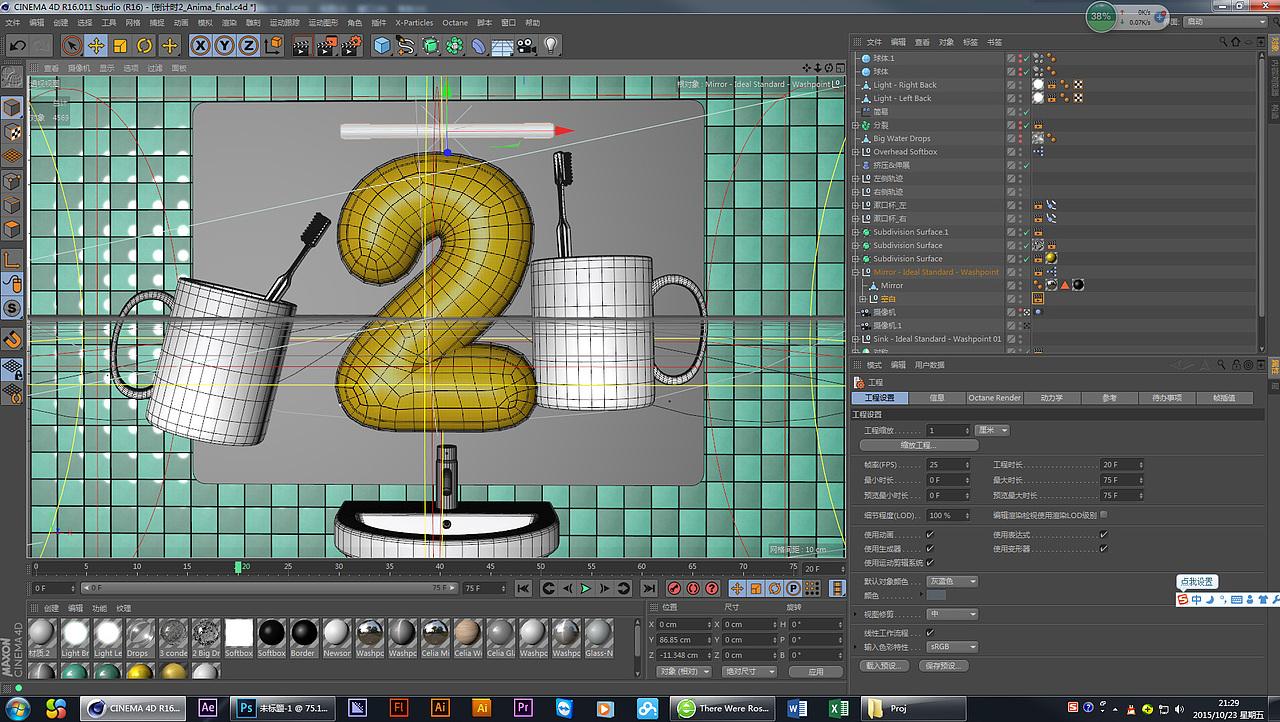The width and height of the screenshot is (1280, 722).
Task: Click the Record Active Objects keyframe button
Action: (x=674, y=589)
